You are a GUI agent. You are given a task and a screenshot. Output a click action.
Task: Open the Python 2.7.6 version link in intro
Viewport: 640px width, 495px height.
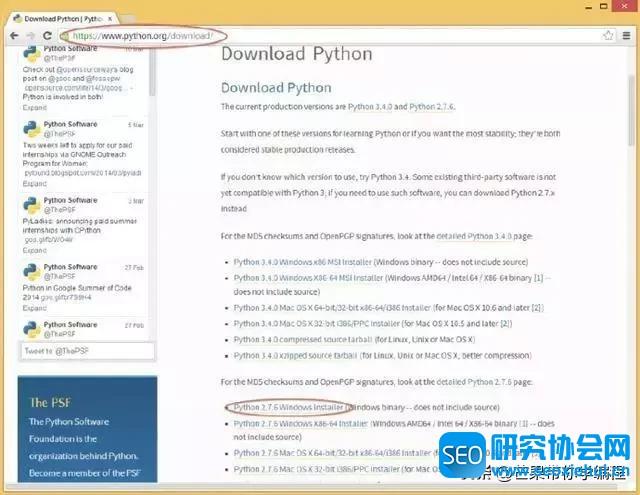[x=431, y=107]
